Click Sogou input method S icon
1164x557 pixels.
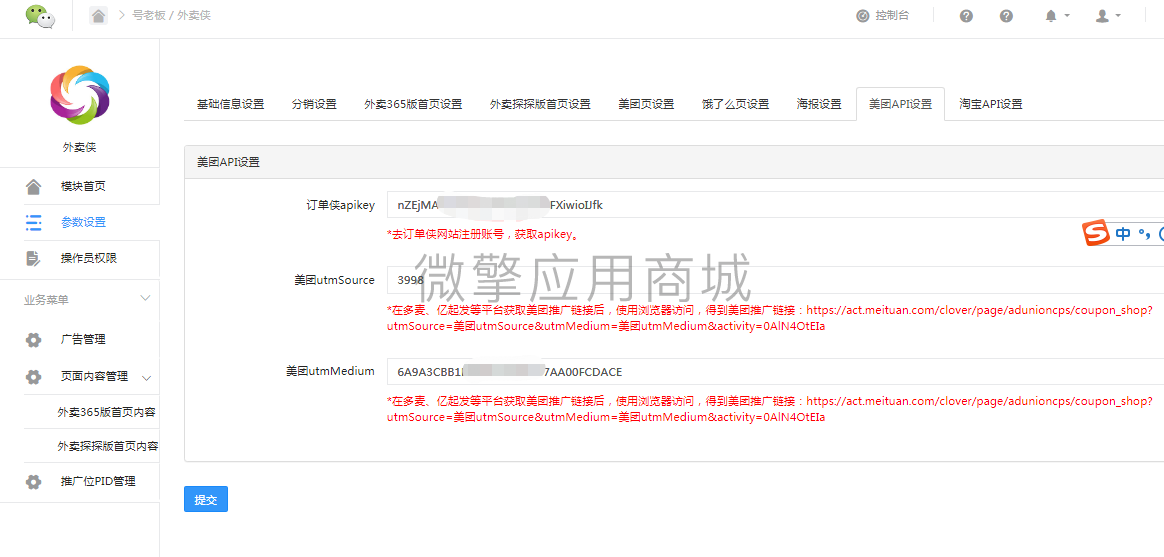click(x=1095, y=233)
